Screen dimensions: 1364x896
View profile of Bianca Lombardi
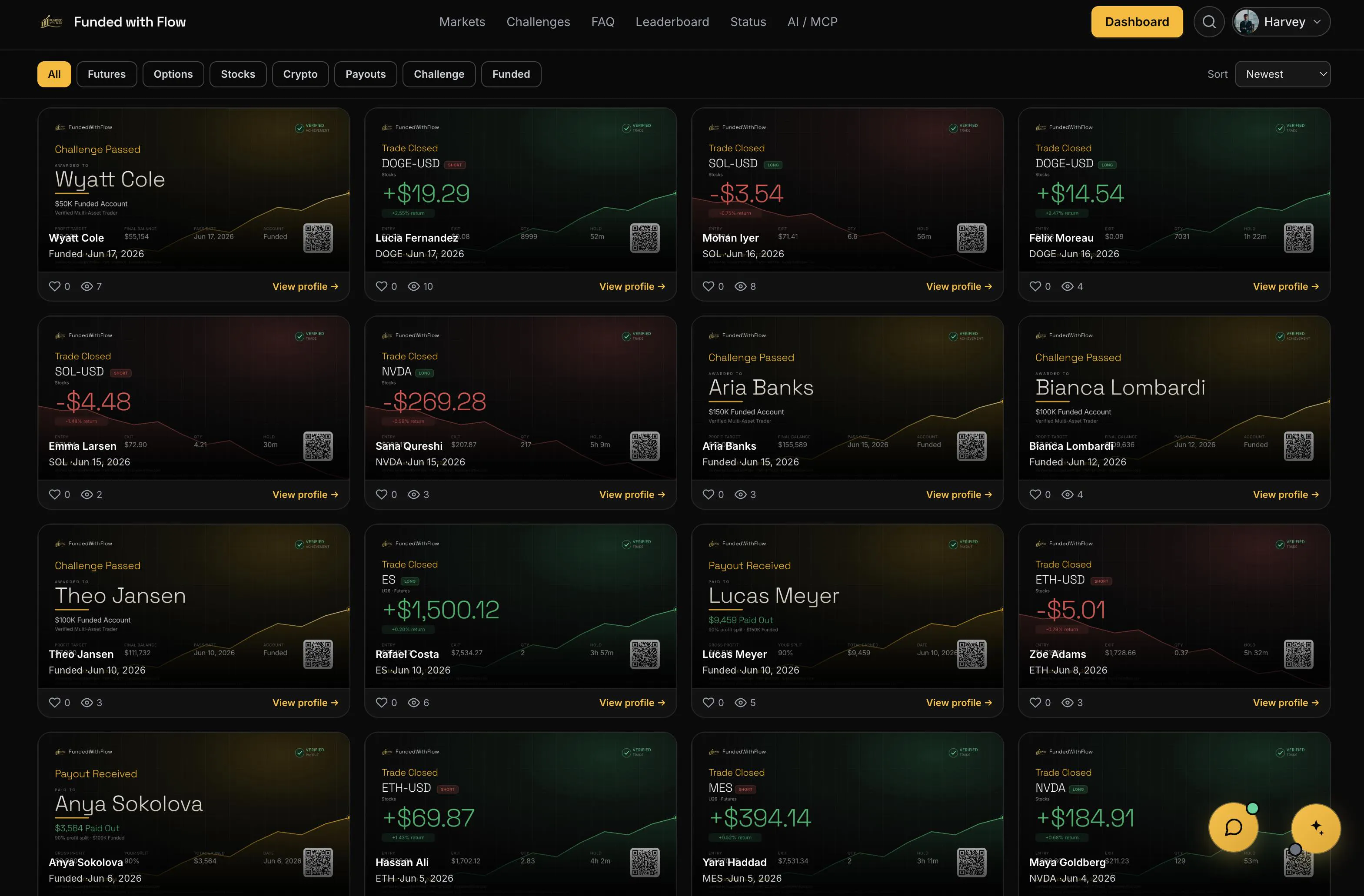tap(1286, 494)
